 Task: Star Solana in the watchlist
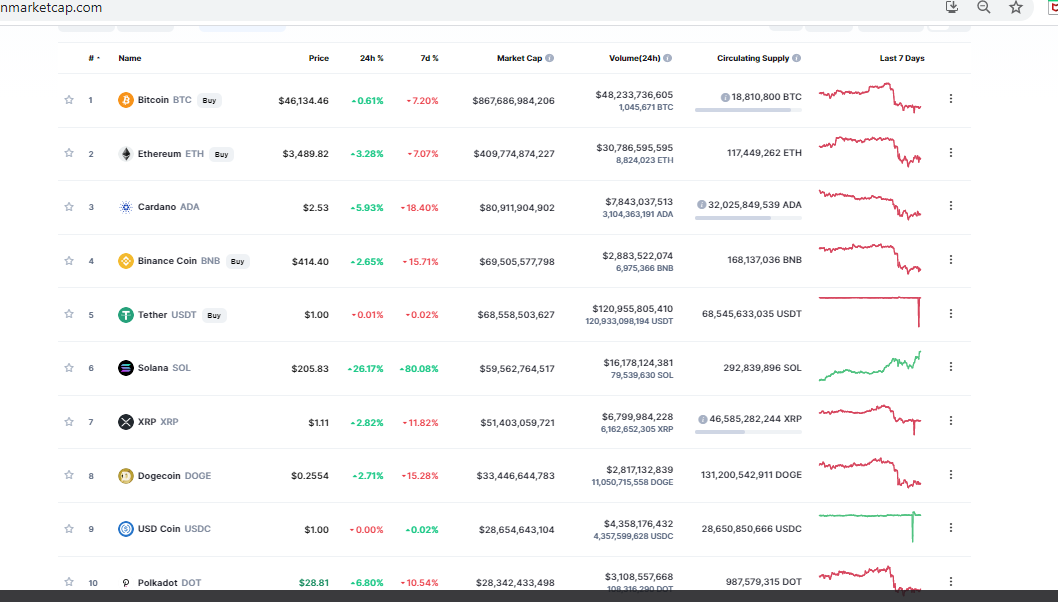click(x=69, y=368)
